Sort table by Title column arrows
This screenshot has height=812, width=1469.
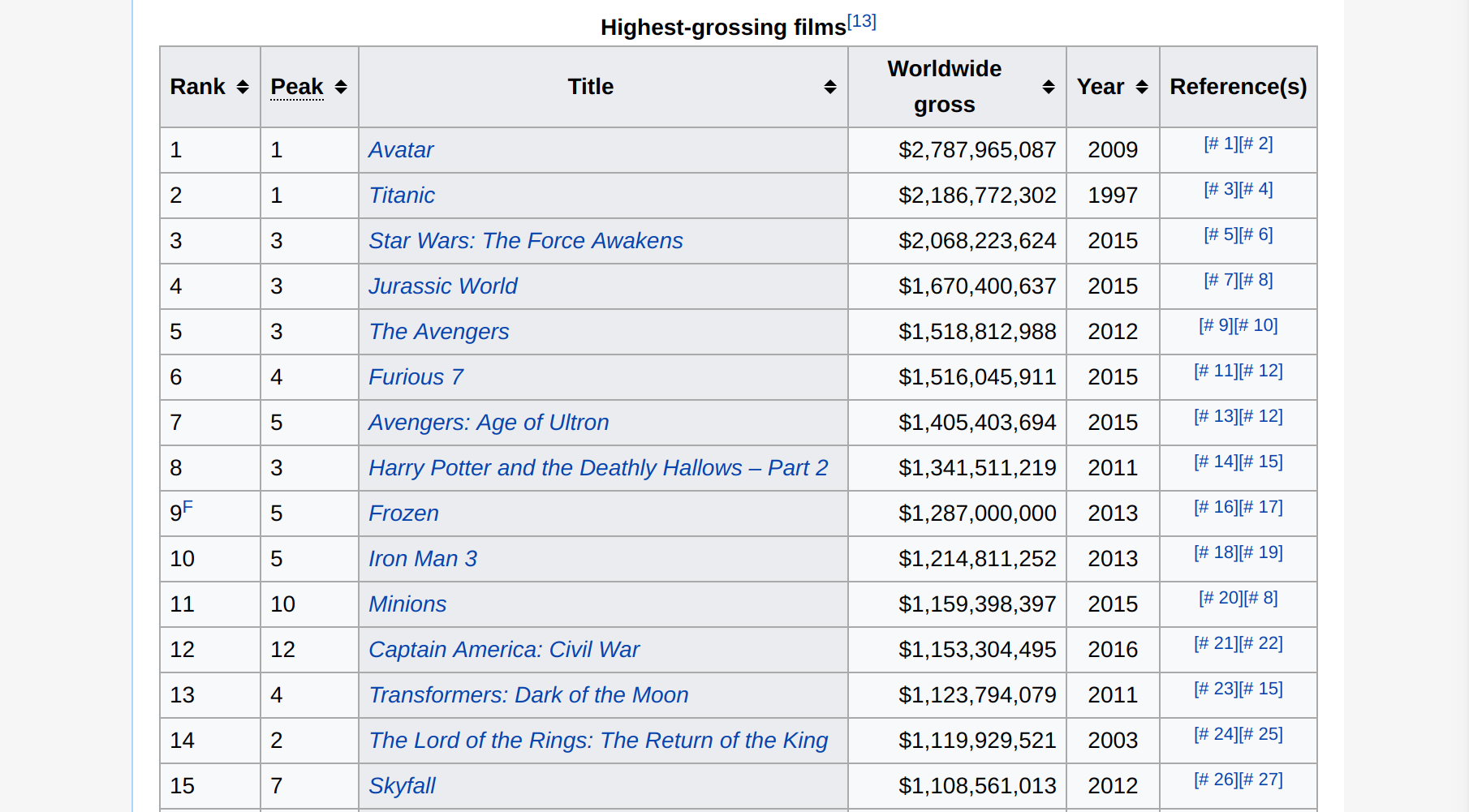point(829,87)
